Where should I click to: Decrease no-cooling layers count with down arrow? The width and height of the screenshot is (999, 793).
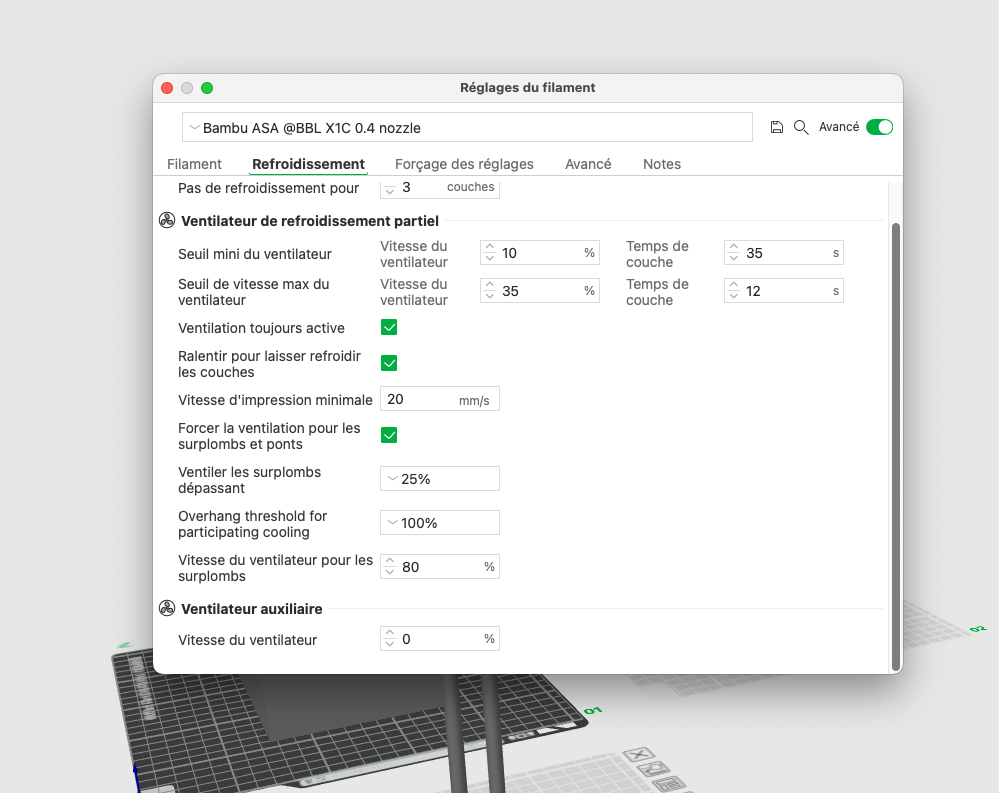click(x=389, y=192)
